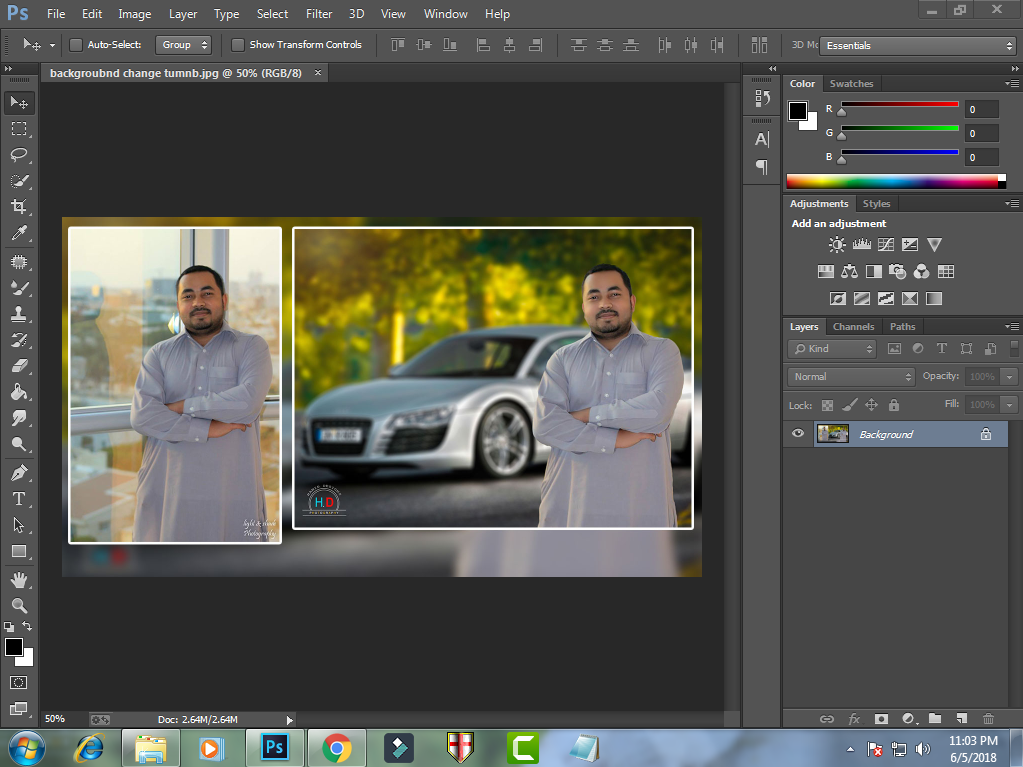Select the Zoom tool in toolbar
Image resolution: width=1023 pixels, height=767 pixels.
(19, 606)
